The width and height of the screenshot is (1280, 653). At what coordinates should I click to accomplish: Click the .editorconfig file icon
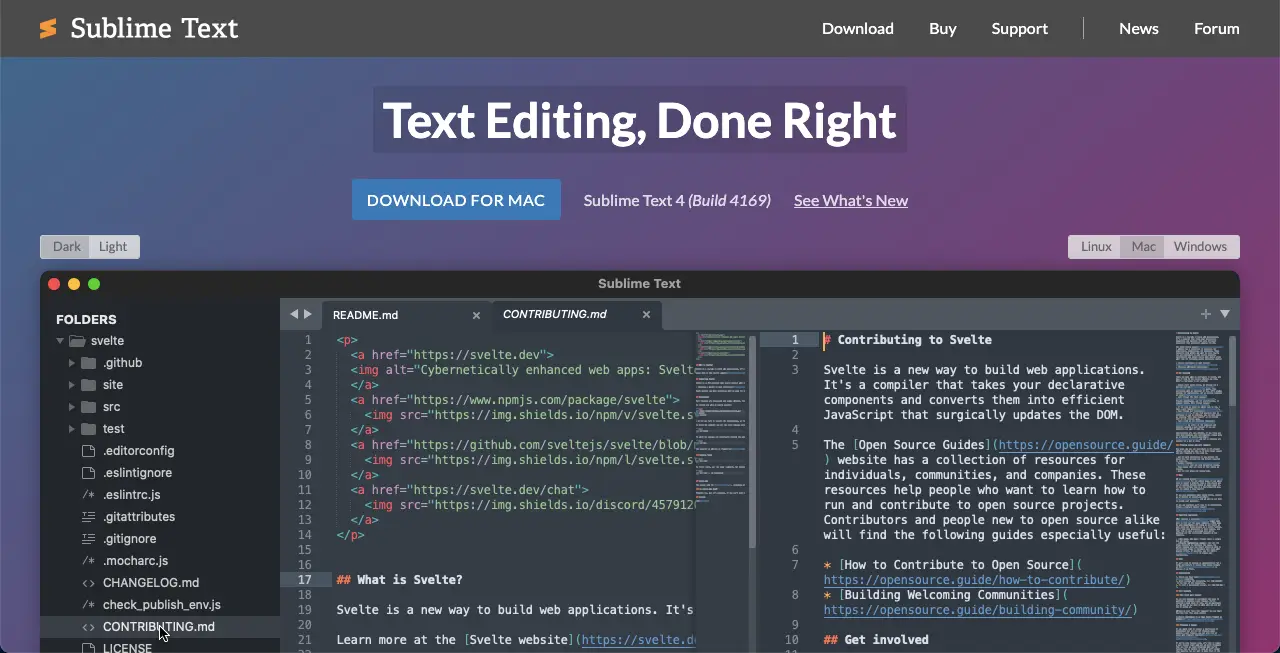coord(88,451)
